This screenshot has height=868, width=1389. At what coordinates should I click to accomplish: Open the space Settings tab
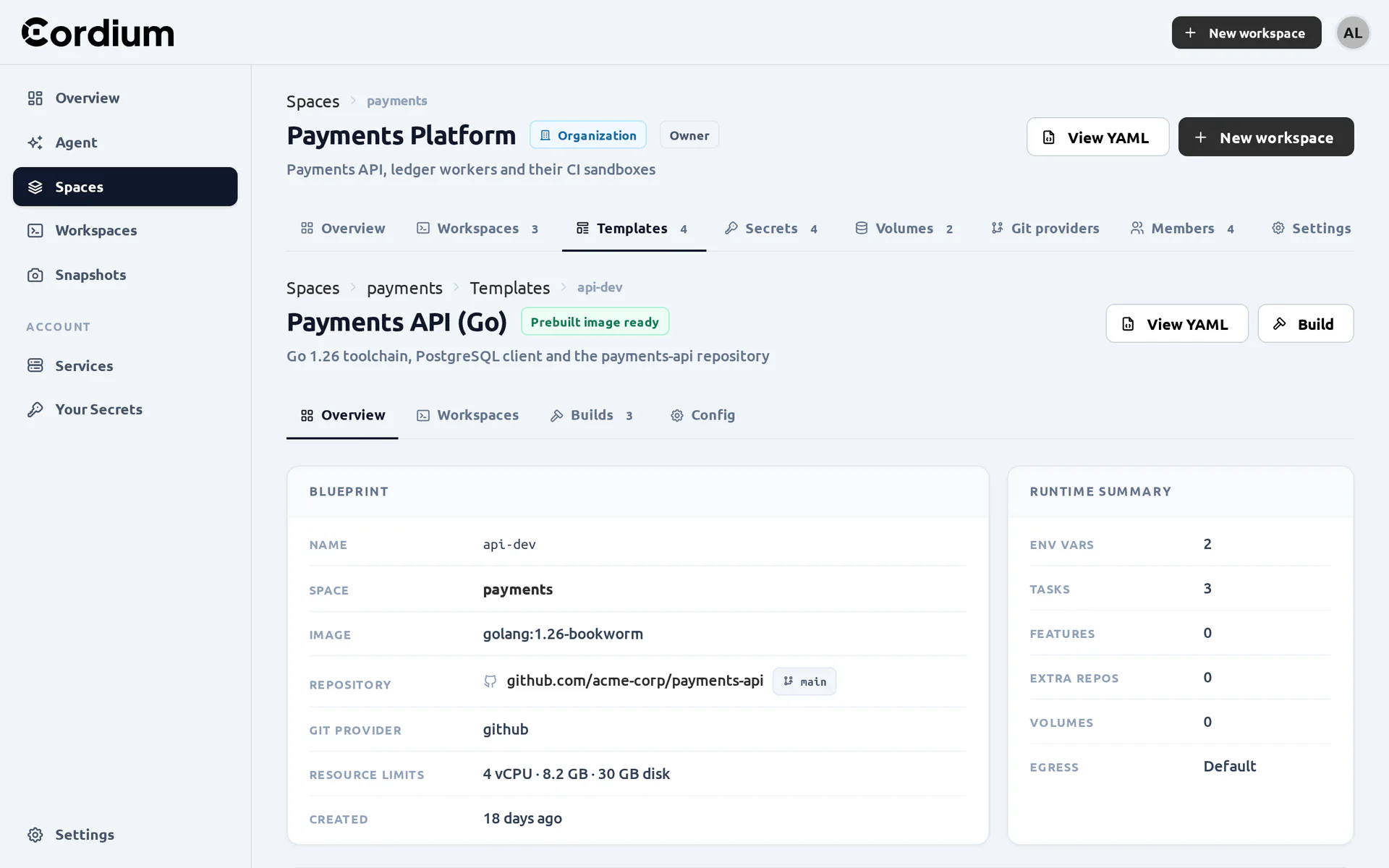tap(1311, 229)
